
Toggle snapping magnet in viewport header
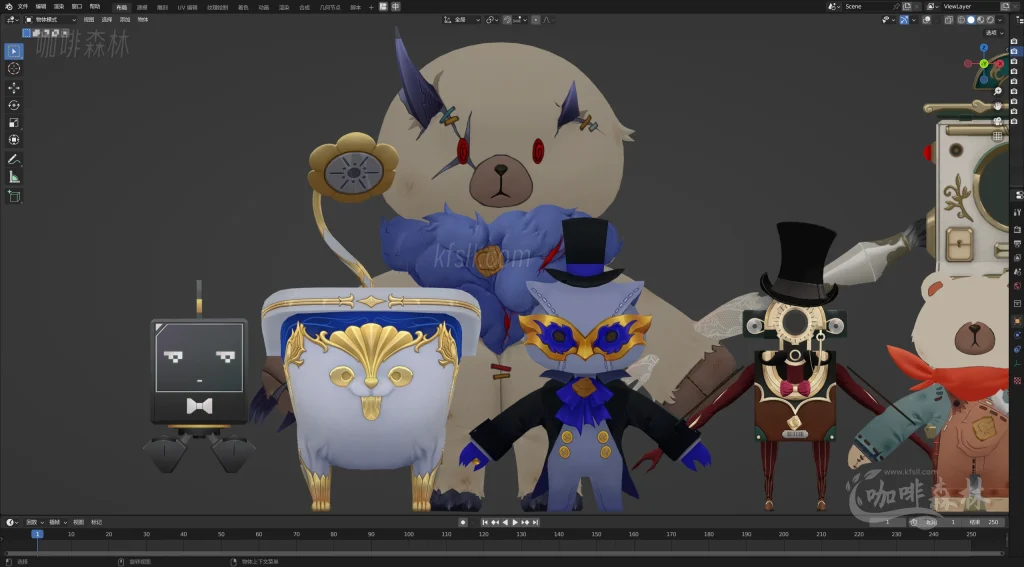tap(507, 20)
